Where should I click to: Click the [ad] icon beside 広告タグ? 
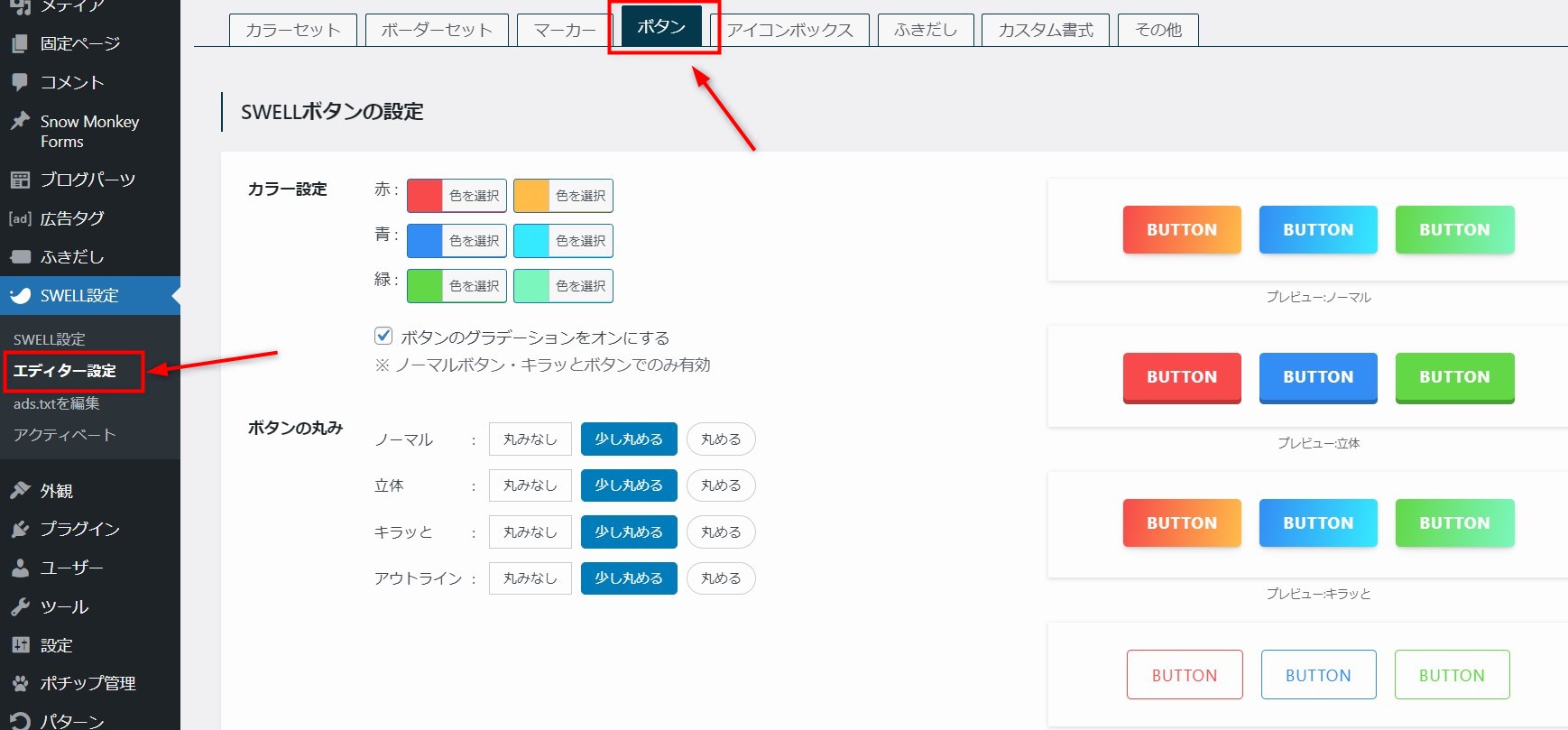(20, 218)
